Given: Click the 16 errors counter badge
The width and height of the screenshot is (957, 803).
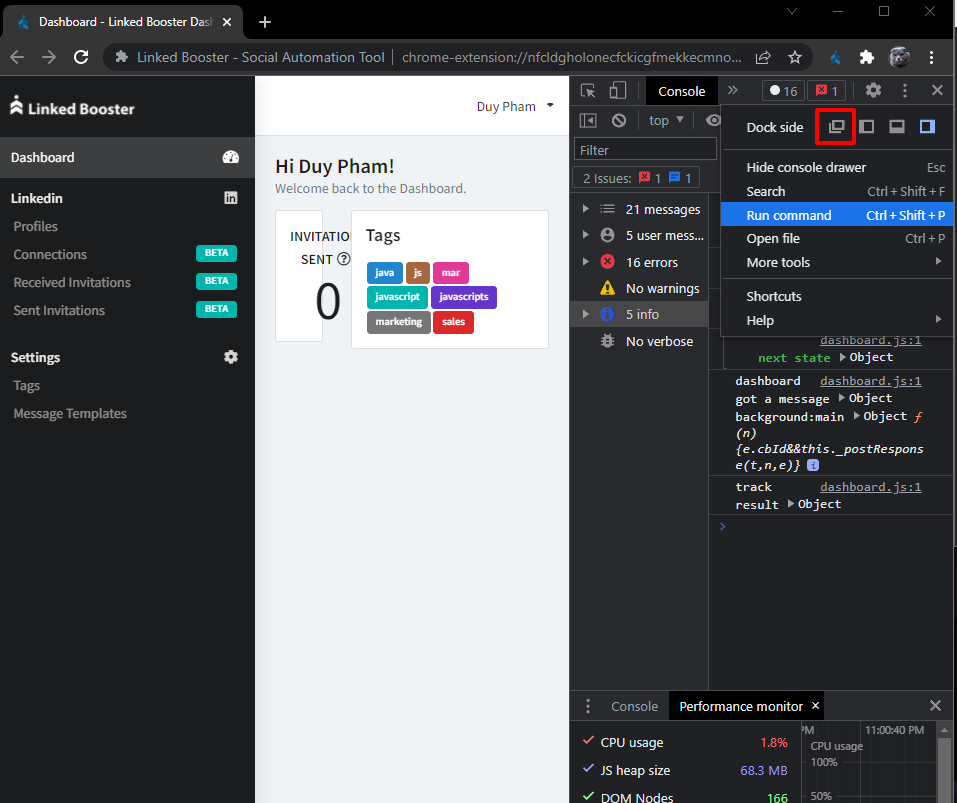Looking at the screenshot, I should click(x=783, y=91).
